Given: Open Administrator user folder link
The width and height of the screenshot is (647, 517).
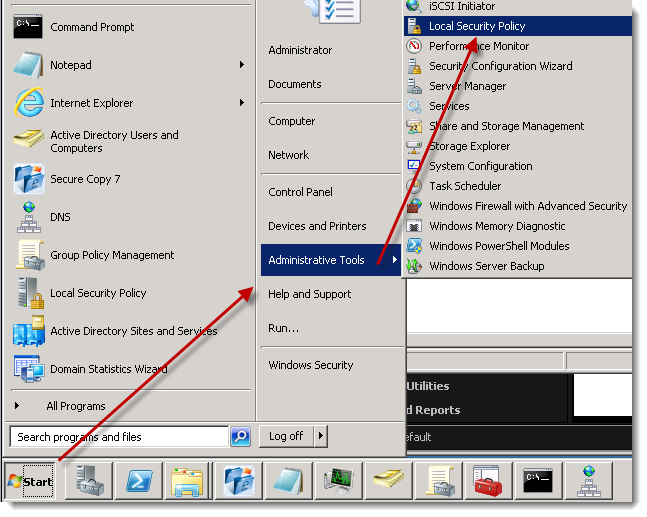Looking at the screenshot, I should 300,50.
